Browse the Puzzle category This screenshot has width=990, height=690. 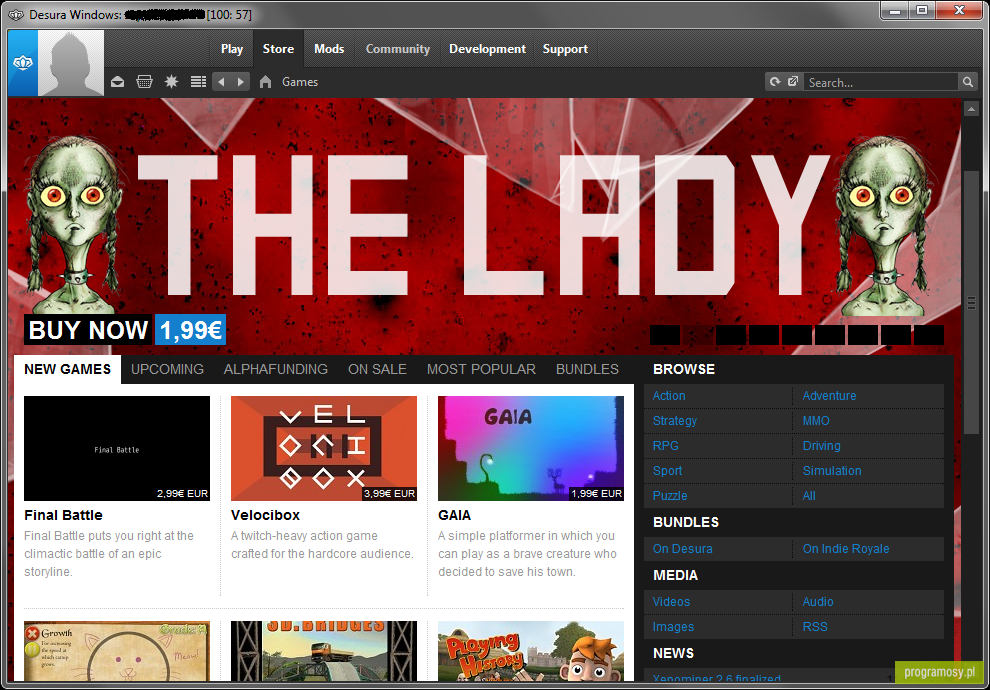(x=670, y=496)
